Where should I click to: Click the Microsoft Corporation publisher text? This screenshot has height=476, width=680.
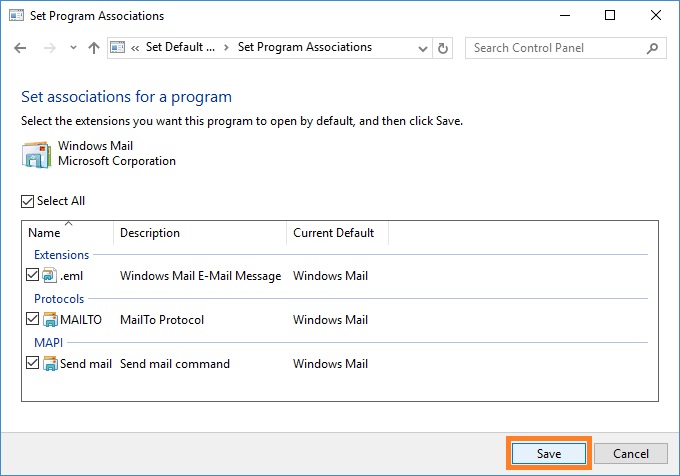(x=117, y=161)
